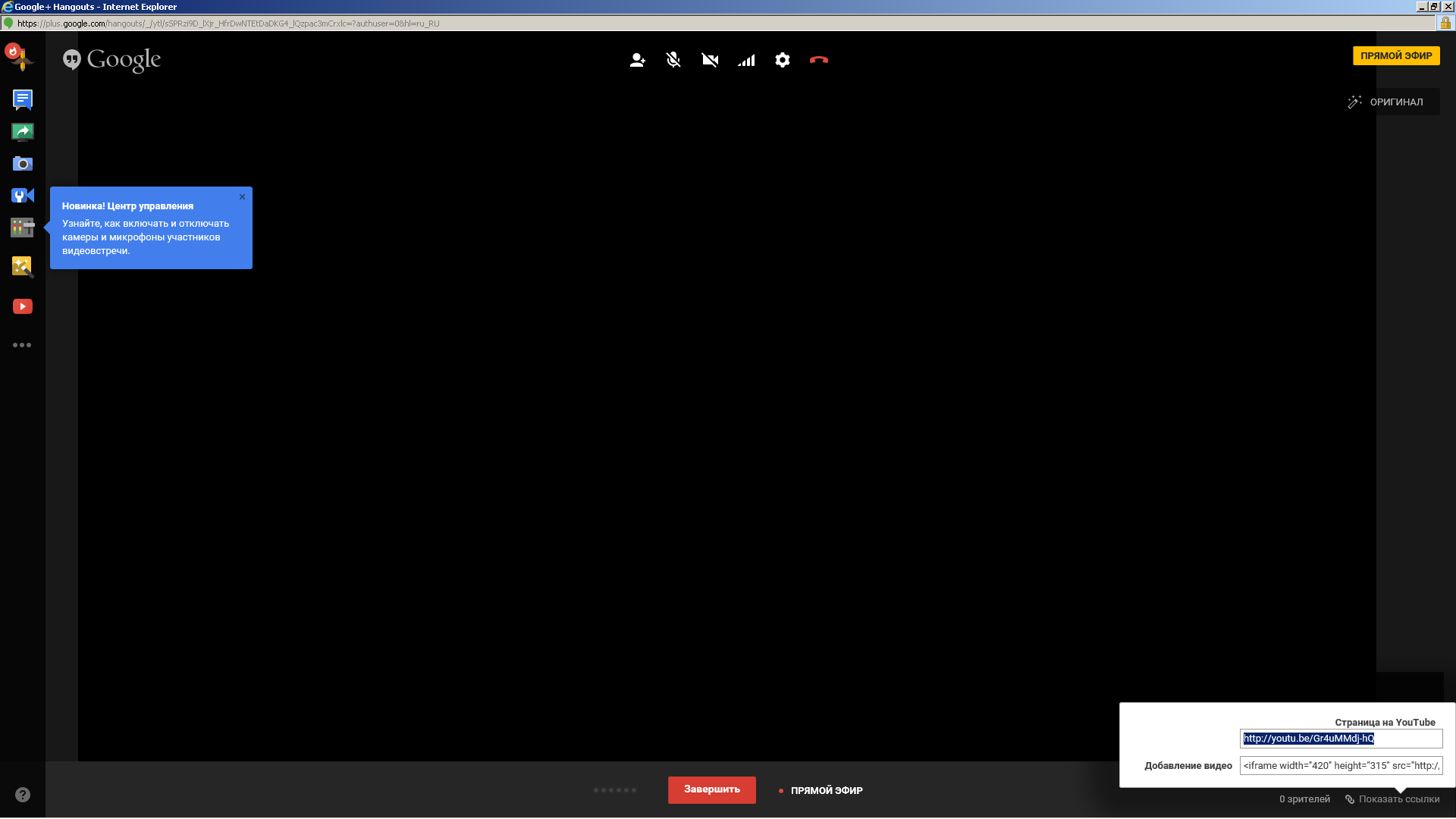This screenshot has width=1456, height=819.
Task: Toggle the microphone mute
Action: (673, 60)
